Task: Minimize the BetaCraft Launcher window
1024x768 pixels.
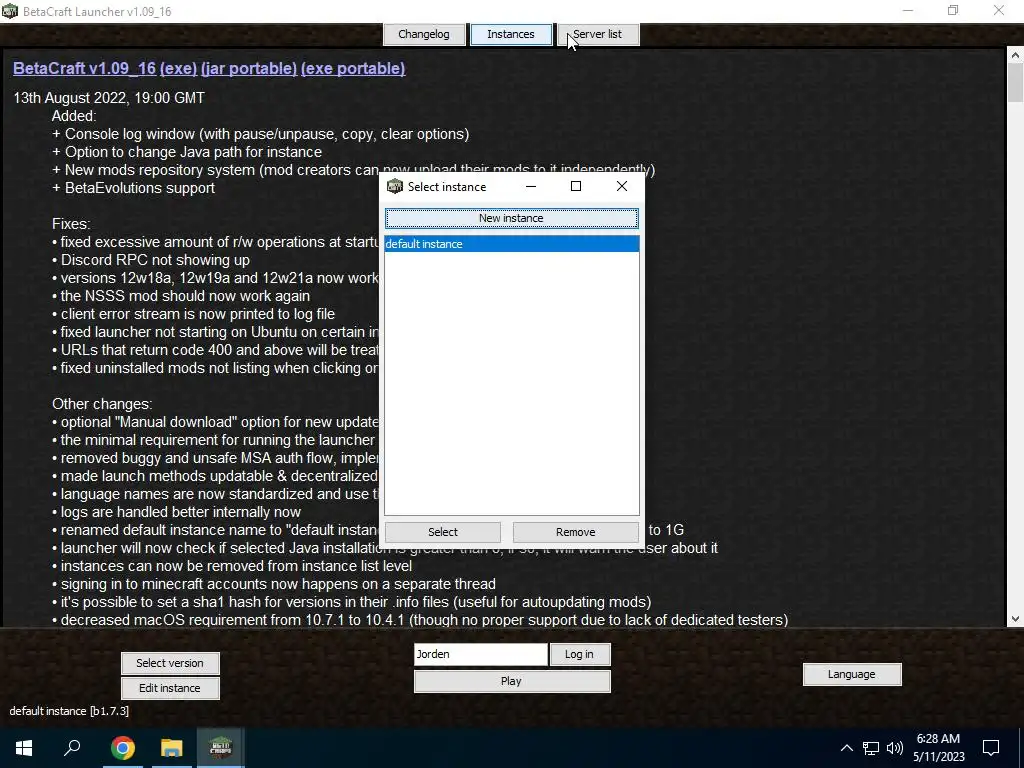Action: pyautogui.click(x=908, y=11)
